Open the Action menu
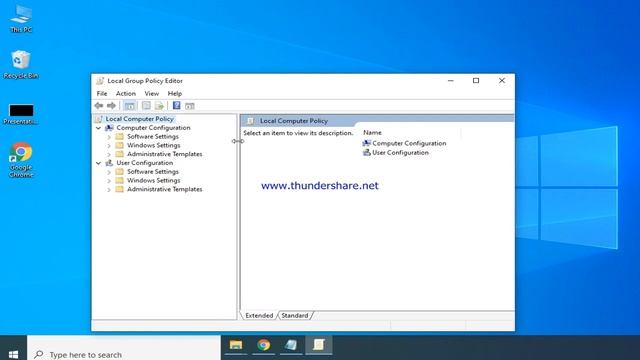This screenshot has width=640, height=360. pyautogui.click(x=126, y=93)
